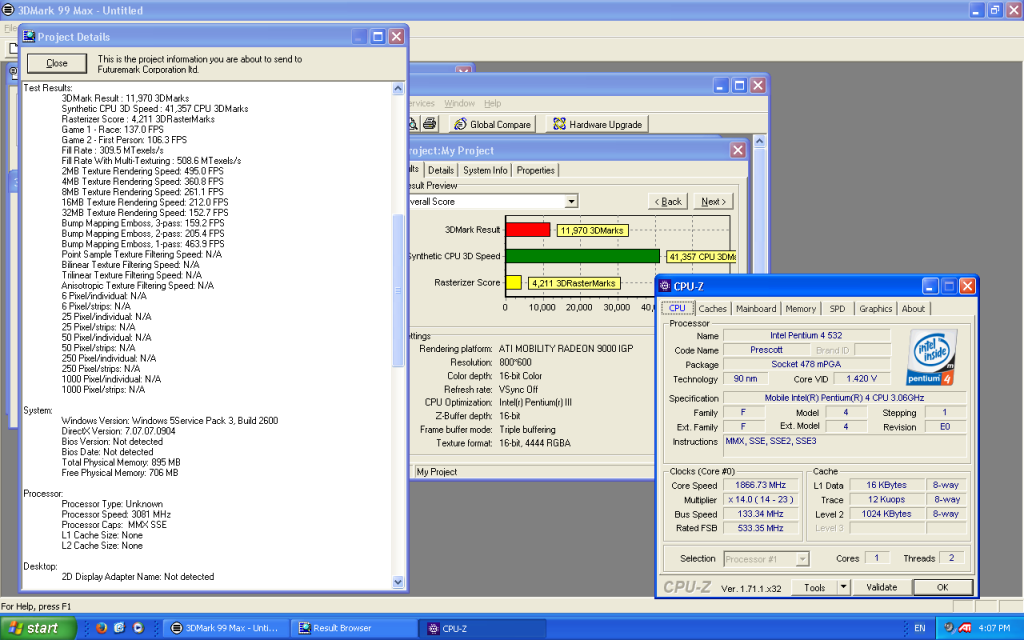1024x640 pixels.
Task: Click Global Compare button
Action: coord(493,124)
